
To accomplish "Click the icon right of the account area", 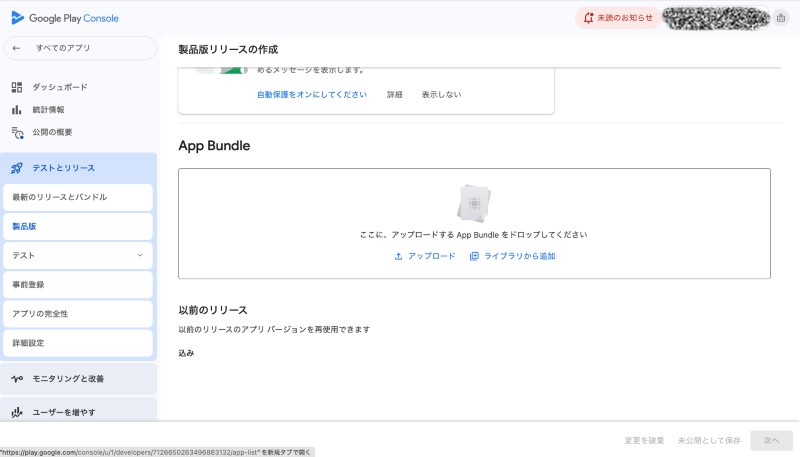I will click(x=781, y=18).
